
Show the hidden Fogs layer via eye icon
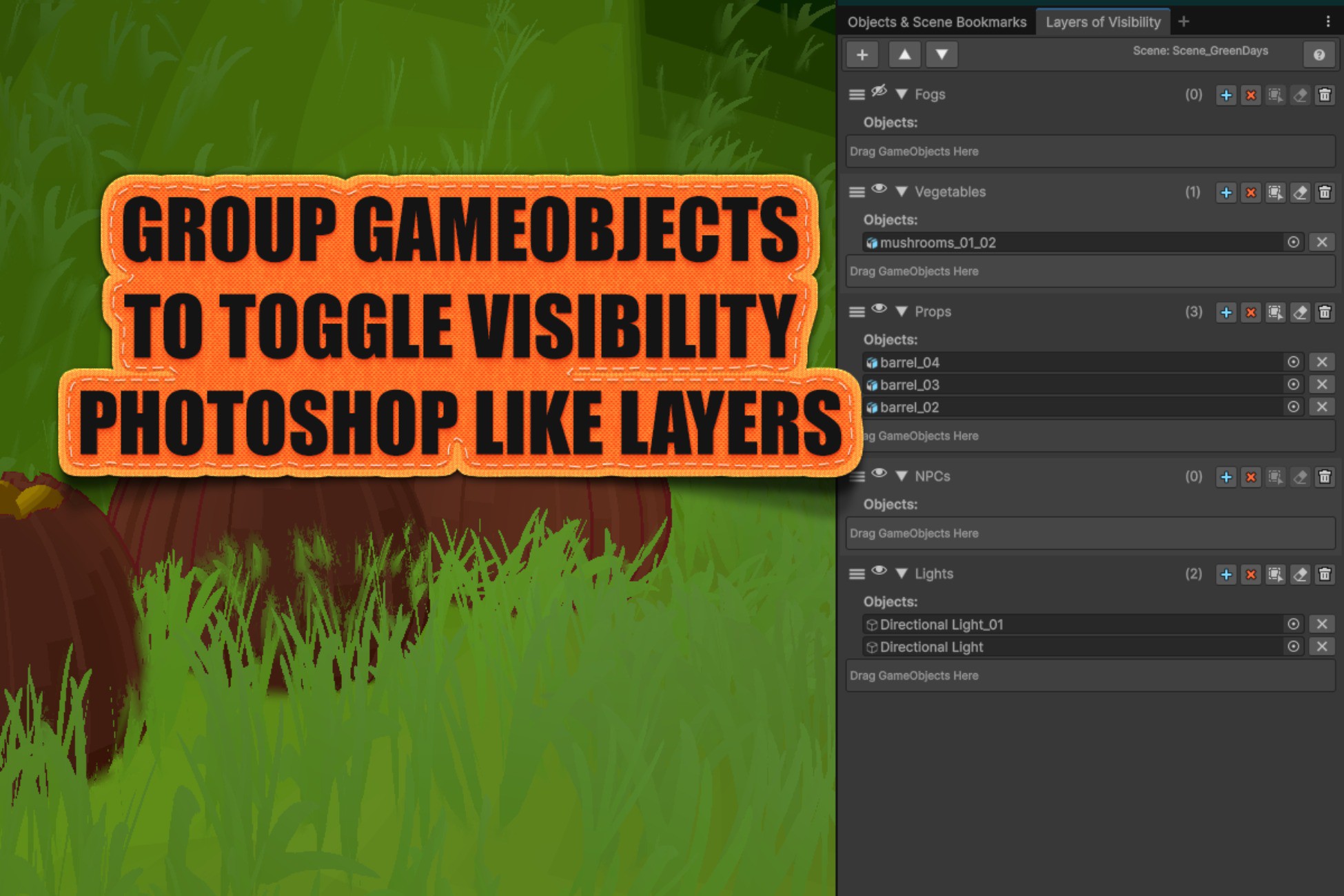tap(879, 92)
